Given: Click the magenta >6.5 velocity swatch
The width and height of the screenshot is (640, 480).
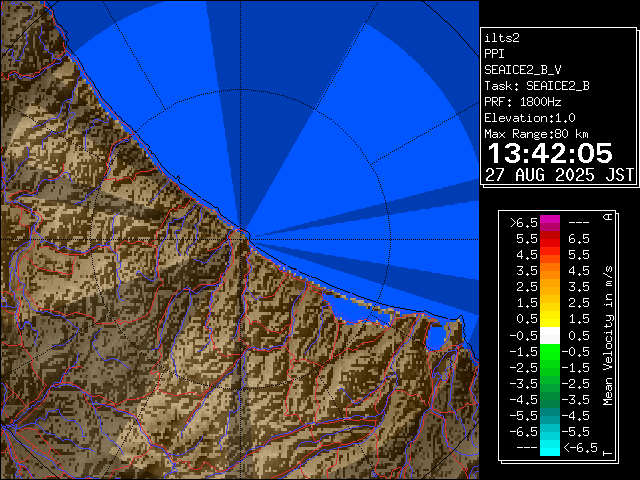Looking at the screenshot, I should pyautogui.click(x=549, y=223).
